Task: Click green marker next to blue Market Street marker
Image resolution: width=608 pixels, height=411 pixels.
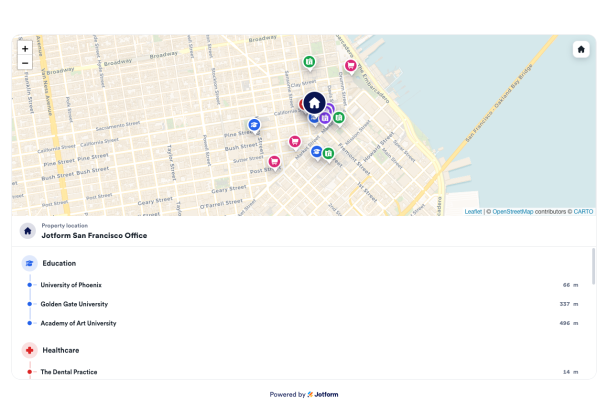Action: pos(328,154)
